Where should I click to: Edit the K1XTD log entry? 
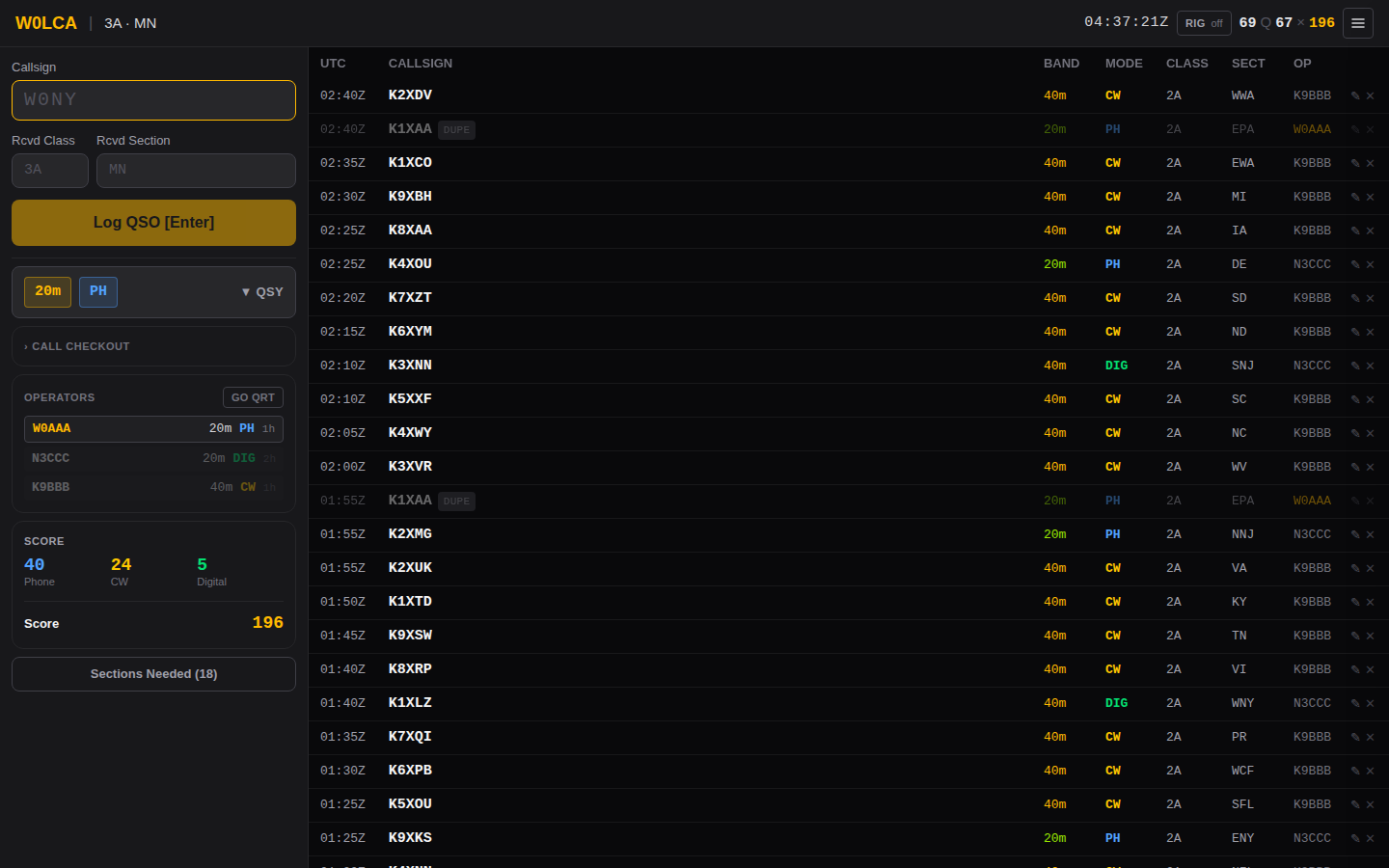point(1355,602)
